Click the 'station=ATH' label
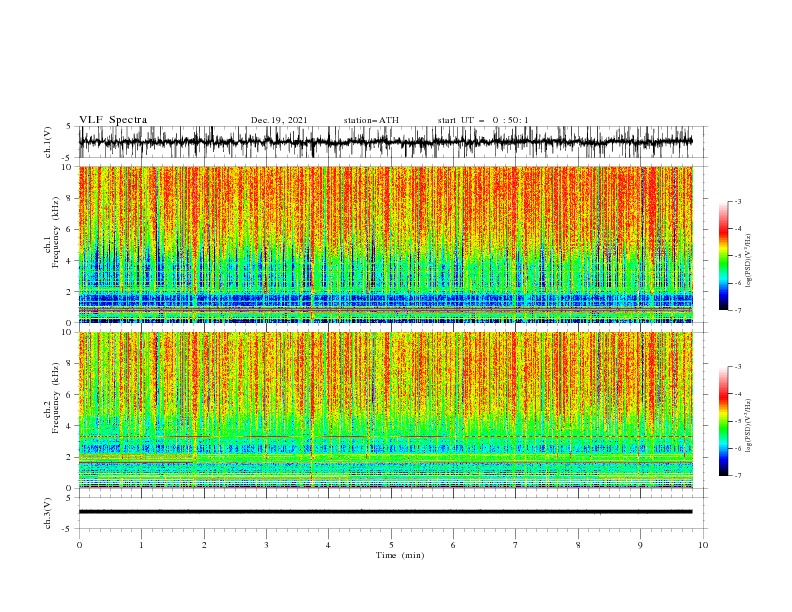 pyautogui.click(x=371, y=120)
